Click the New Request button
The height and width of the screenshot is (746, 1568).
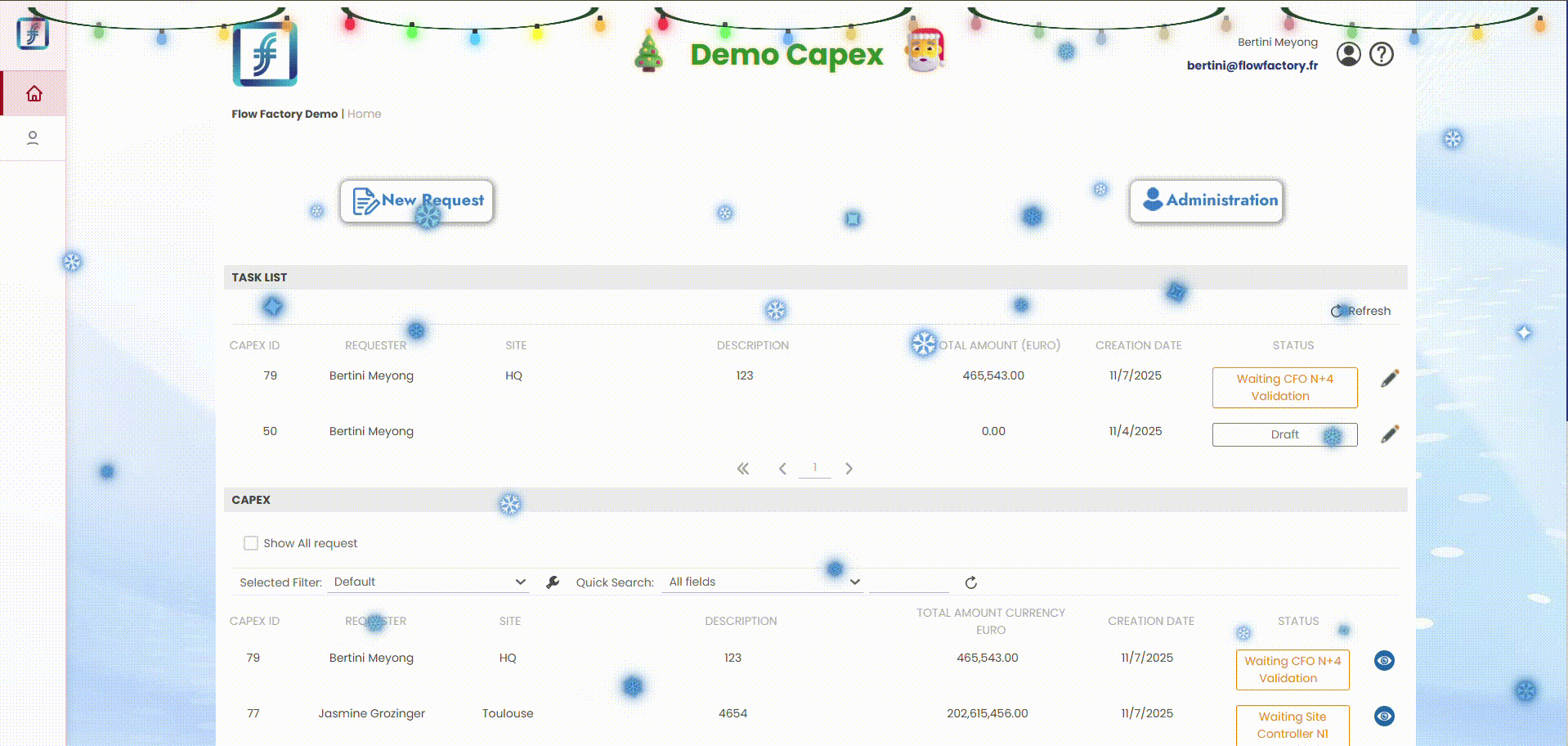[417, 201]
